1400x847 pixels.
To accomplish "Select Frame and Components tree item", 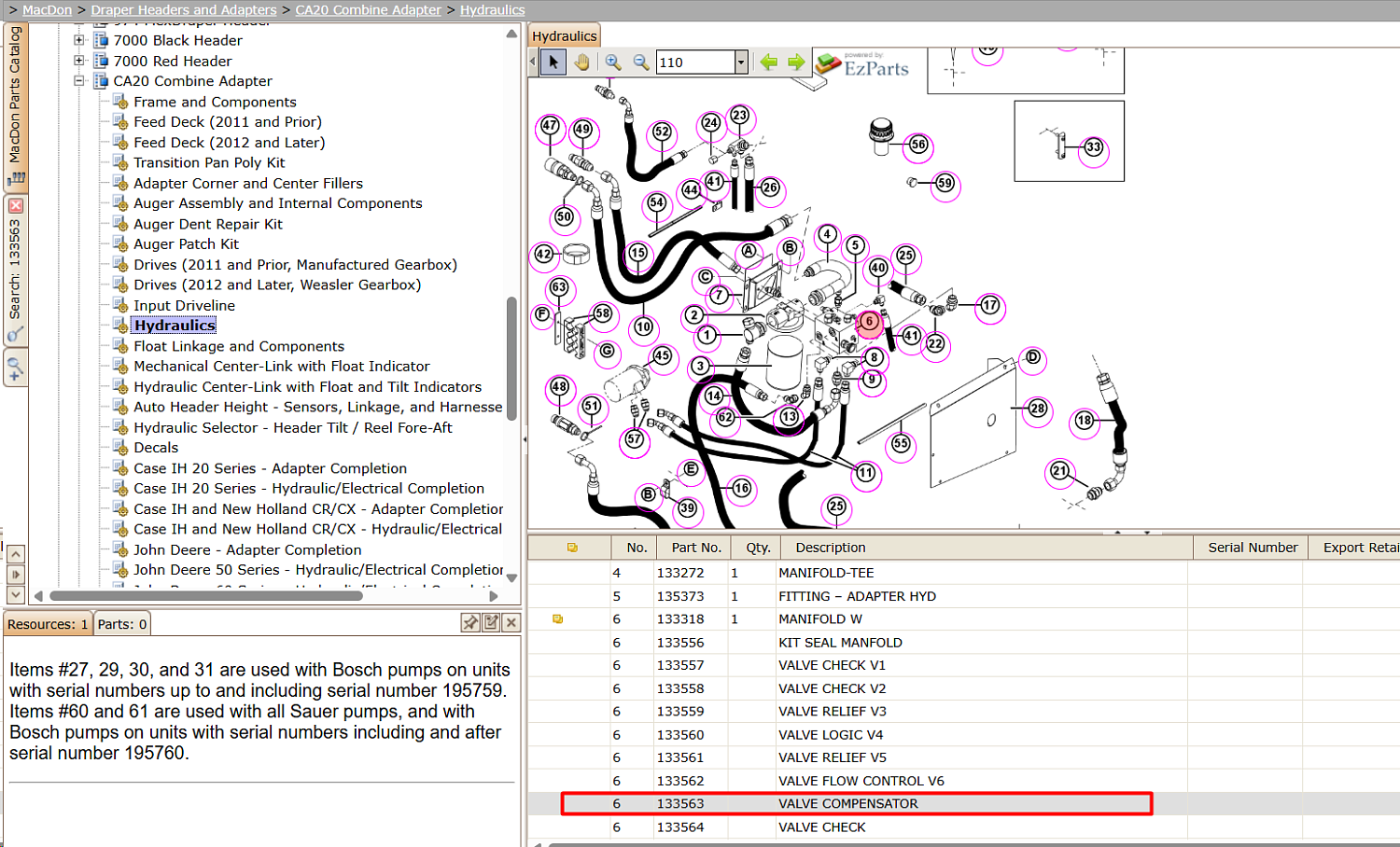I will click(x=215, y=102).
